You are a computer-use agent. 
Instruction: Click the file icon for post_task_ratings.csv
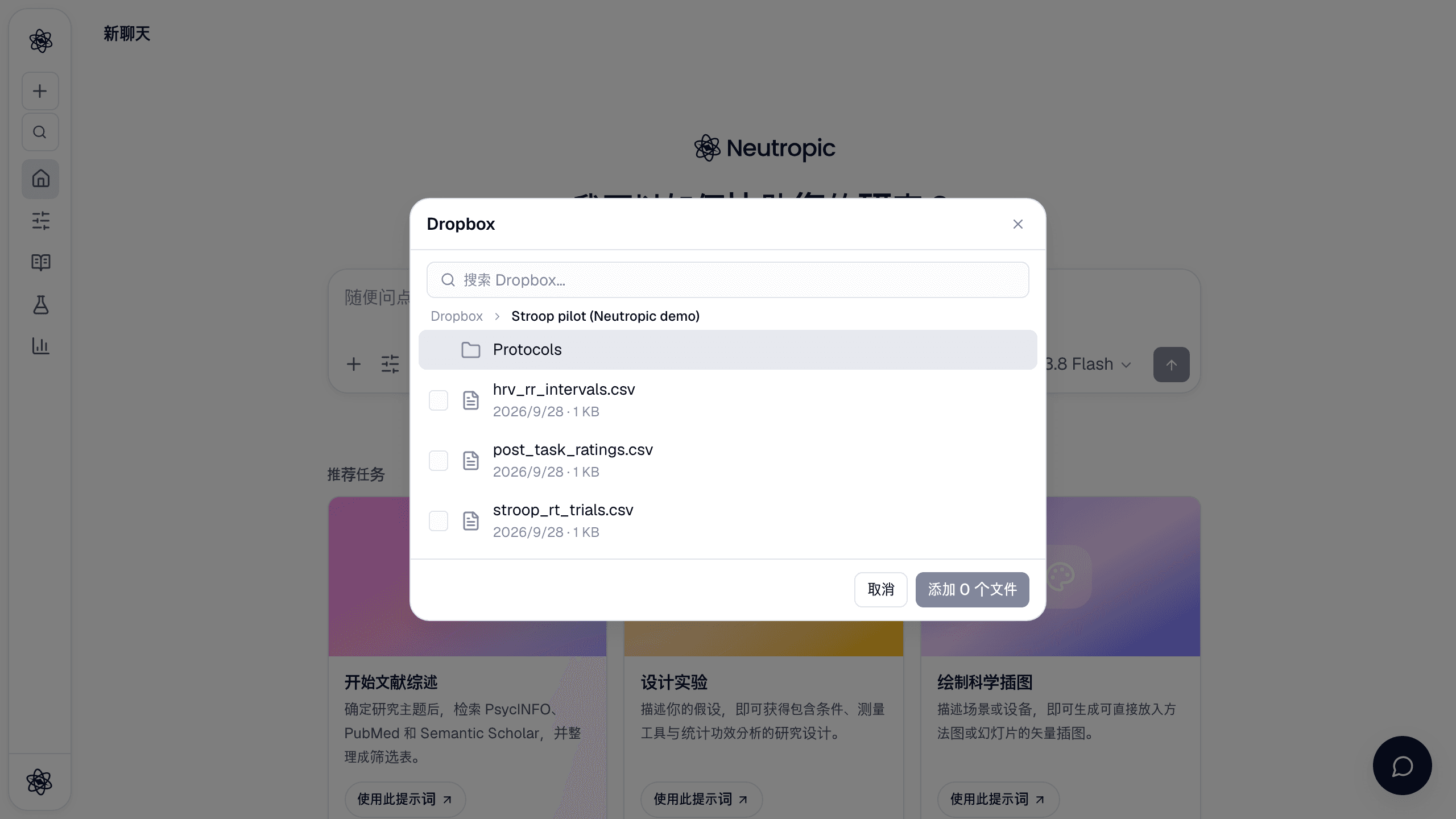pyautogui.click(x=471, y=461)
